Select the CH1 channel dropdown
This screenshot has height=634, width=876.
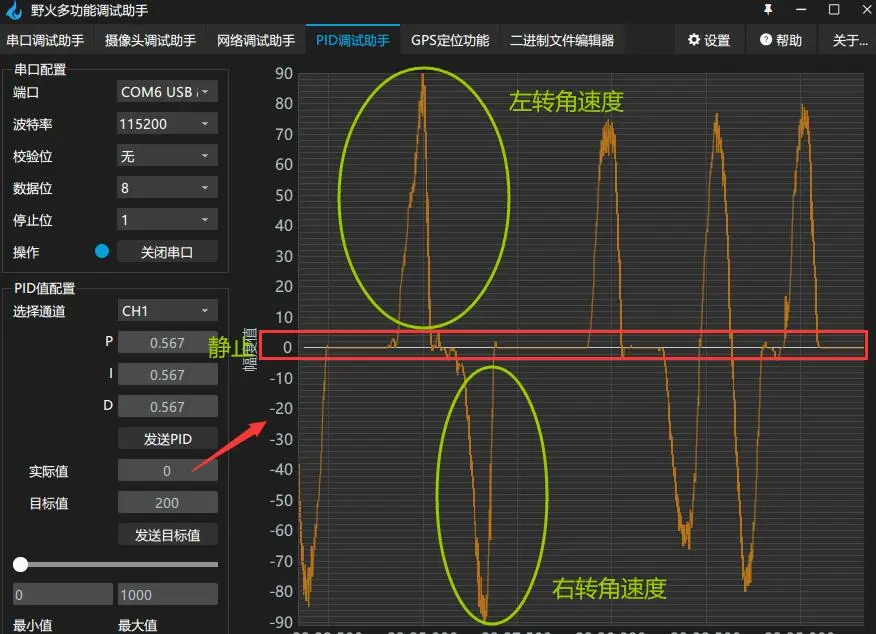click(167, 311)
